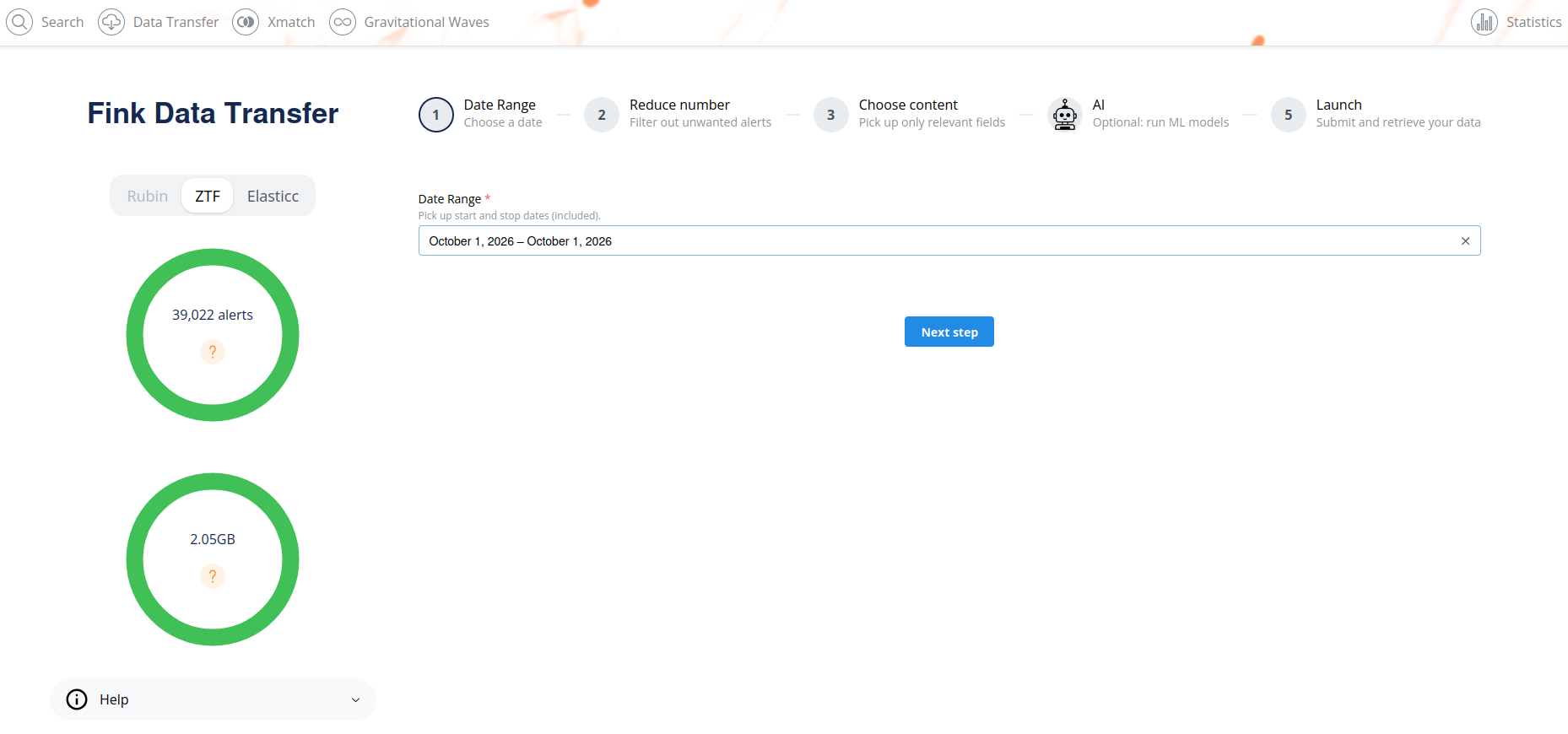Click the Fink Data Transfer heading

pos(213,113)
